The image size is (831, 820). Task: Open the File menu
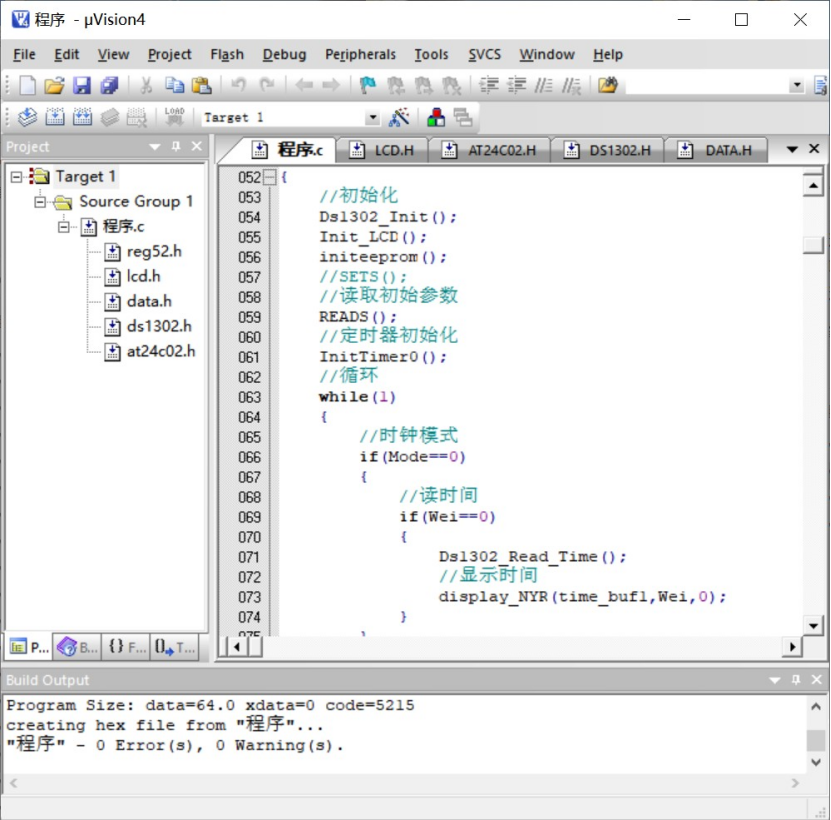point(24,55)
